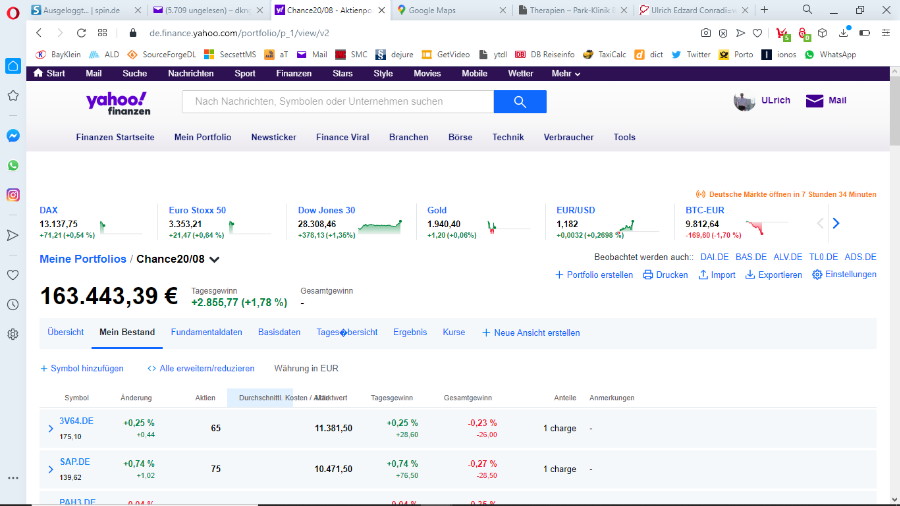Click the Exportieren download icon
This screenshot has width=900, height=506.
[750, 275]
